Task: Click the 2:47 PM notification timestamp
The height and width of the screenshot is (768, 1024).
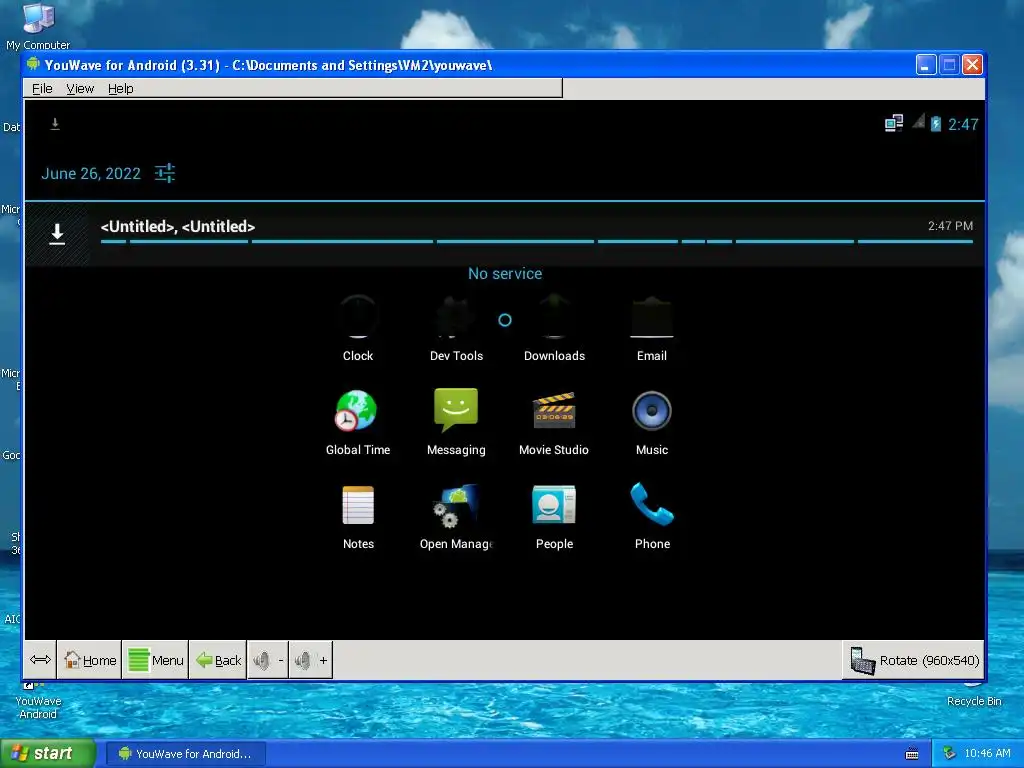Action: click(950, 226)
